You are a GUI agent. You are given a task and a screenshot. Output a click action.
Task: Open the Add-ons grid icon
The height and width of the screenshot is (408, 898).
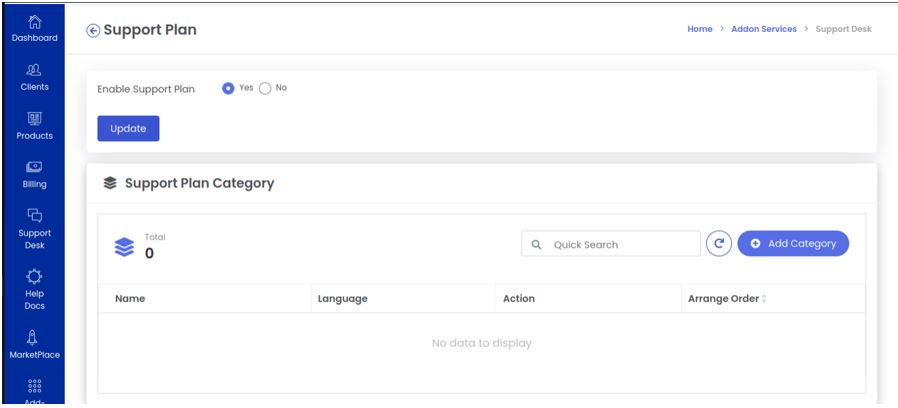(x=34, y=386)
